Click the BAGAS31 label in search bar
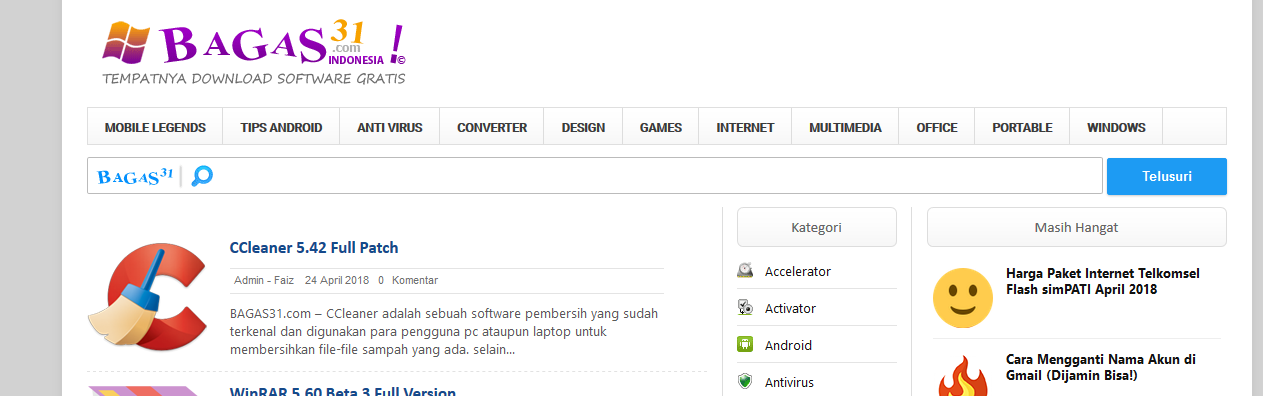This screenshot has height=396, width=1263. (x=135, y=176)
